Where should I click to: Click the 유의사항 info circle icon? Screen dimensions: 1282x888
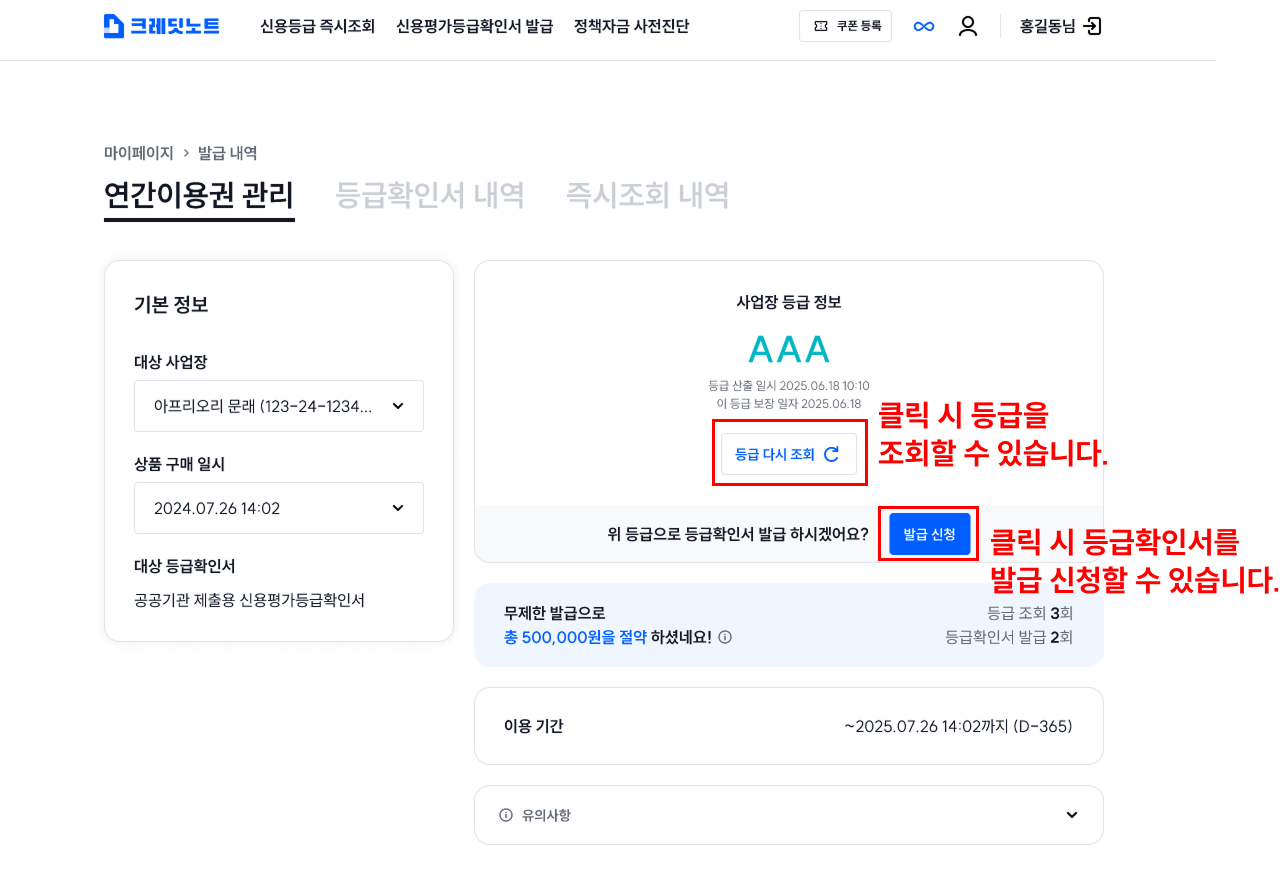click(506, 815)
